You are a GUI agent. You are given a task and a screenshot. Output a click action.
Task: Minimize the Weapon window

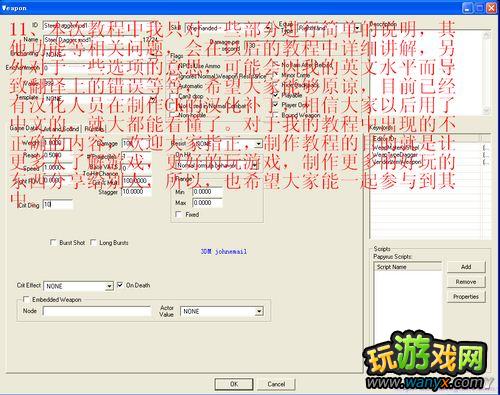pos(467,8)
